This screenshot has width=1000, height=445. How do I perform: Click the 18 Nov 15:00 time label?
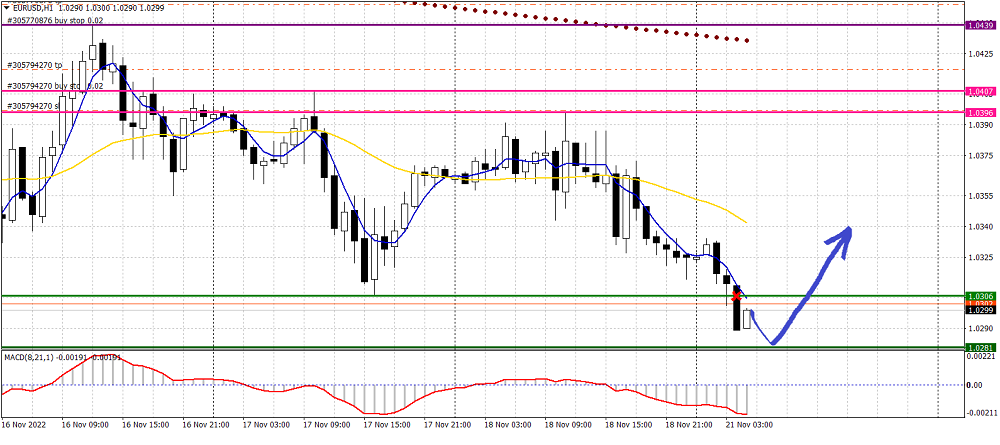click(x=628, y=424)
